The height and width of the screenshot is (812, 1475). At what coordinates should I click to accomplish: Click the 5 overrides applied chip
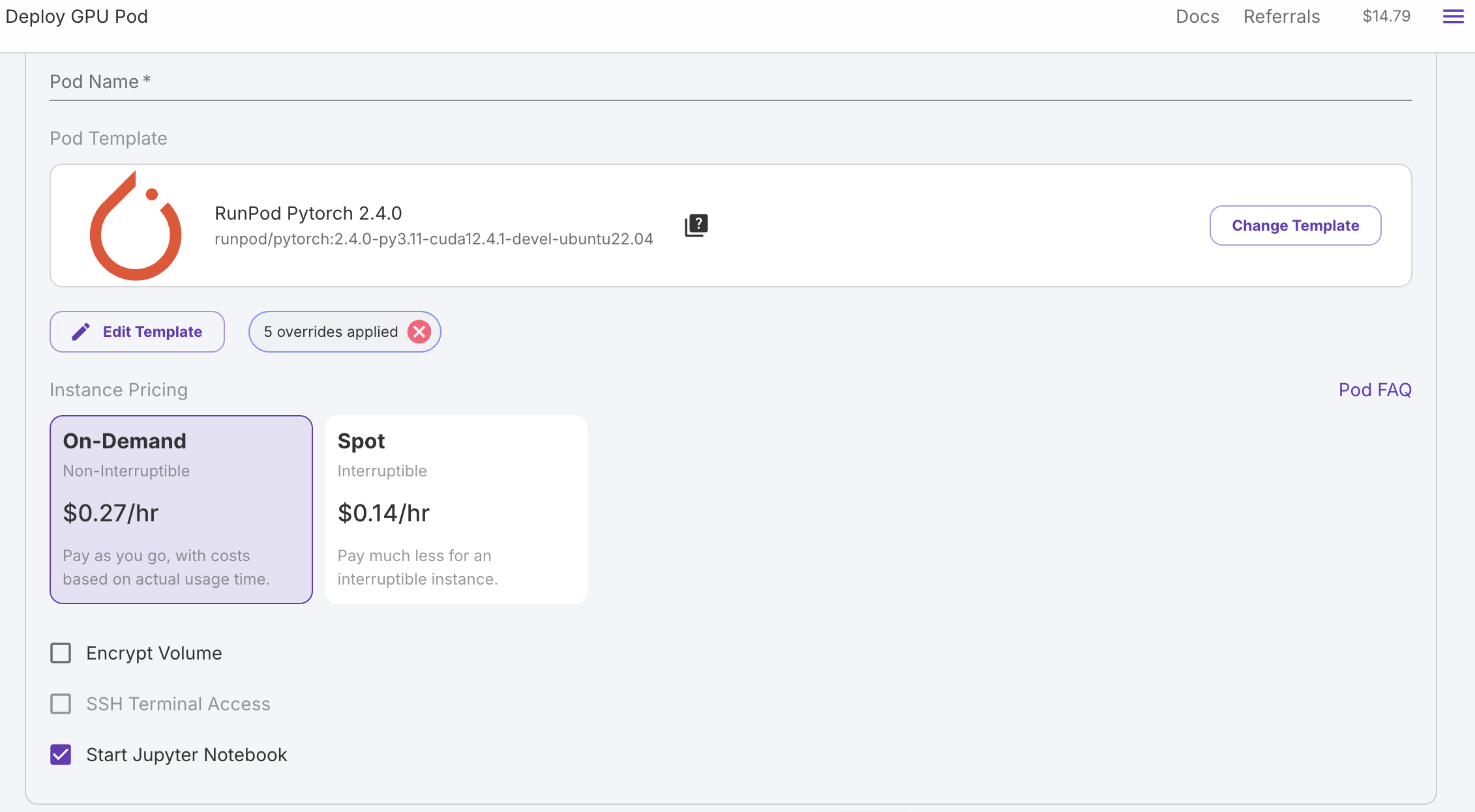(x=331, y=332)
